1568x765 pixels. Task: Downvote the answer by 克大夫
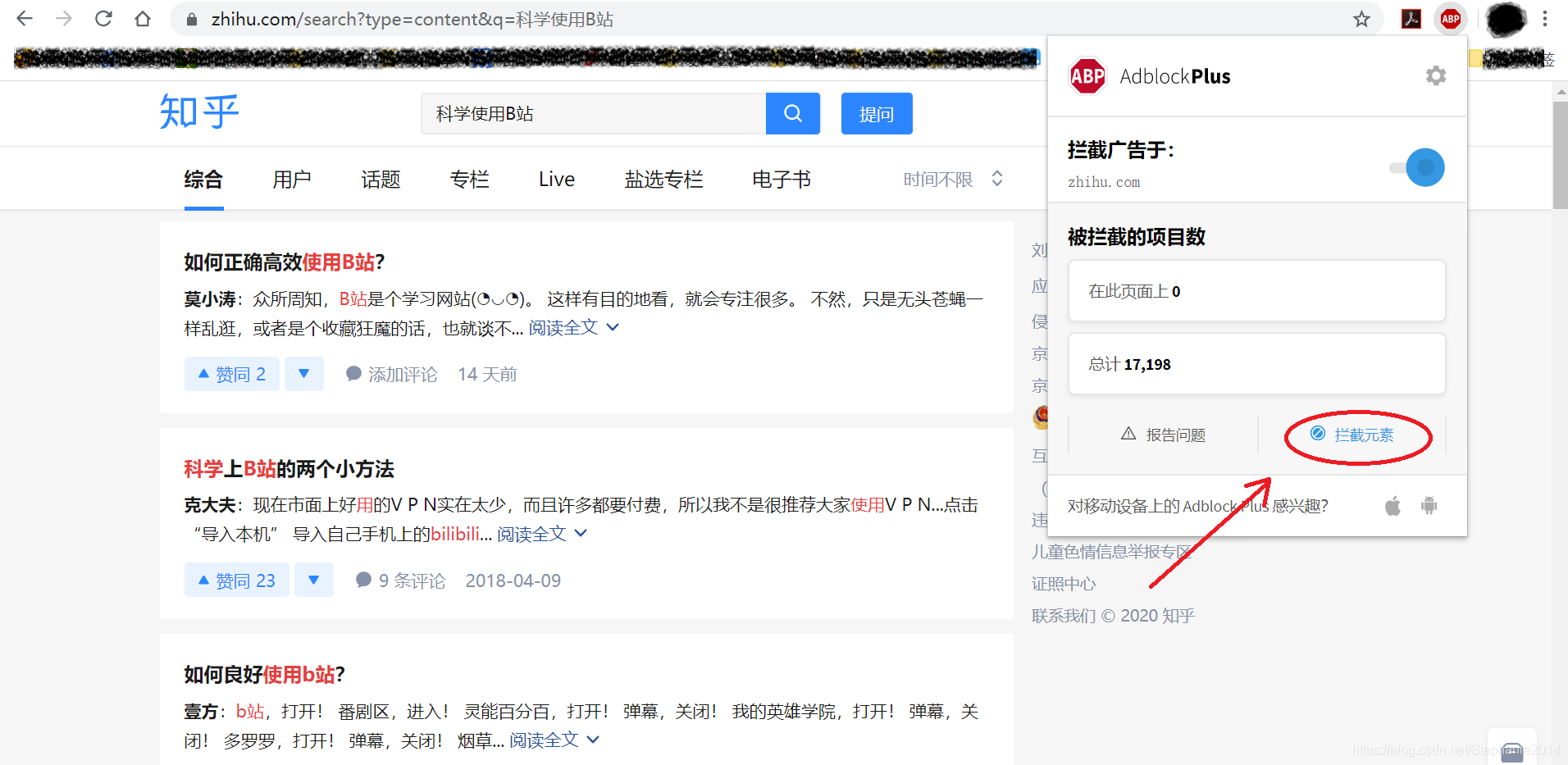click(314, 580)
